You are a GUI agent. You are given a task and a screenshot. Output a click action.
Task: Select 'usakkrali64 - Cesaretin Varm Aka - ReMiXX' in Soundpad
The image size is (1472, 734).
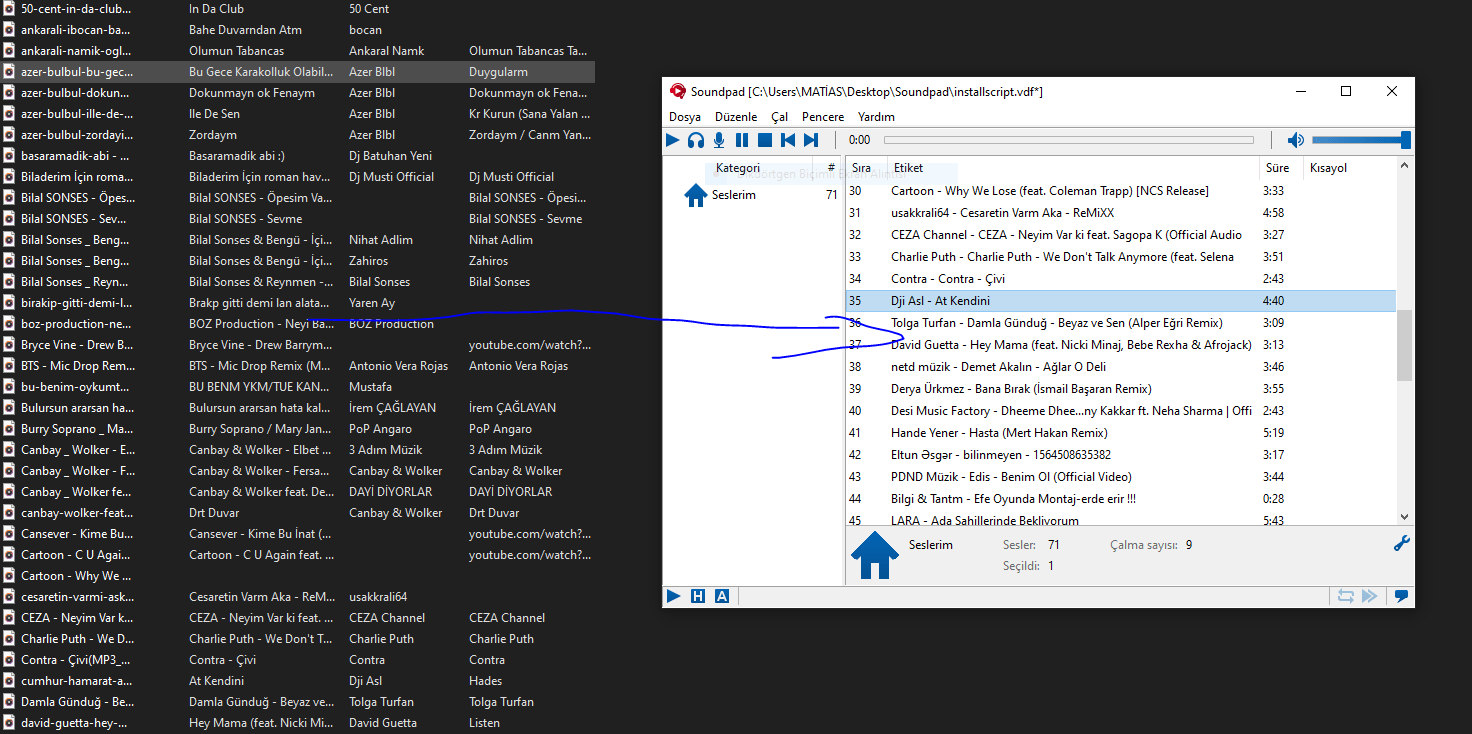point(1121,213)
